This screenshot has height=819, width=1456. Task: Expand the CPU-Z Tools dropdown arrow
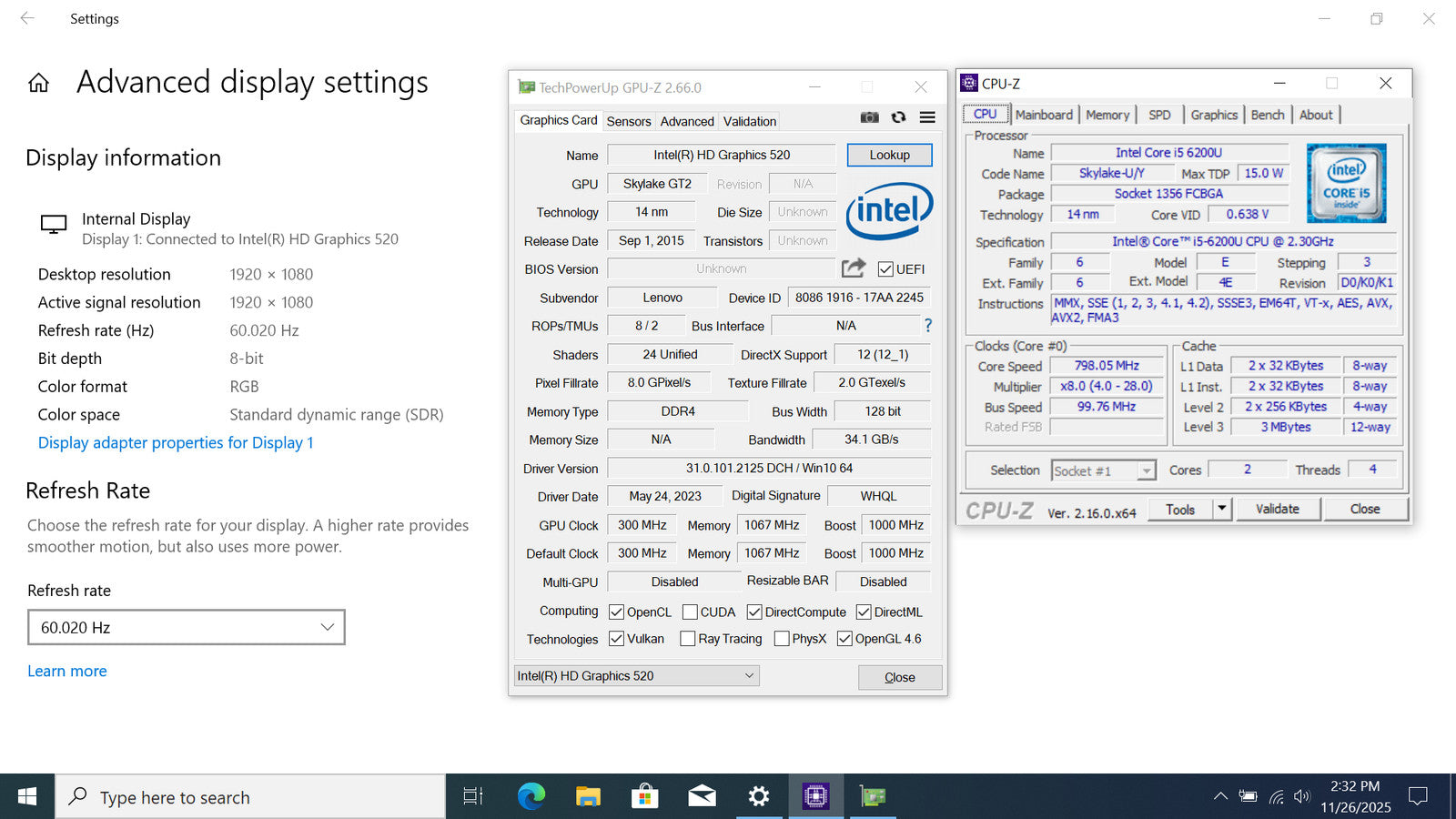[x=1222, y=509]
